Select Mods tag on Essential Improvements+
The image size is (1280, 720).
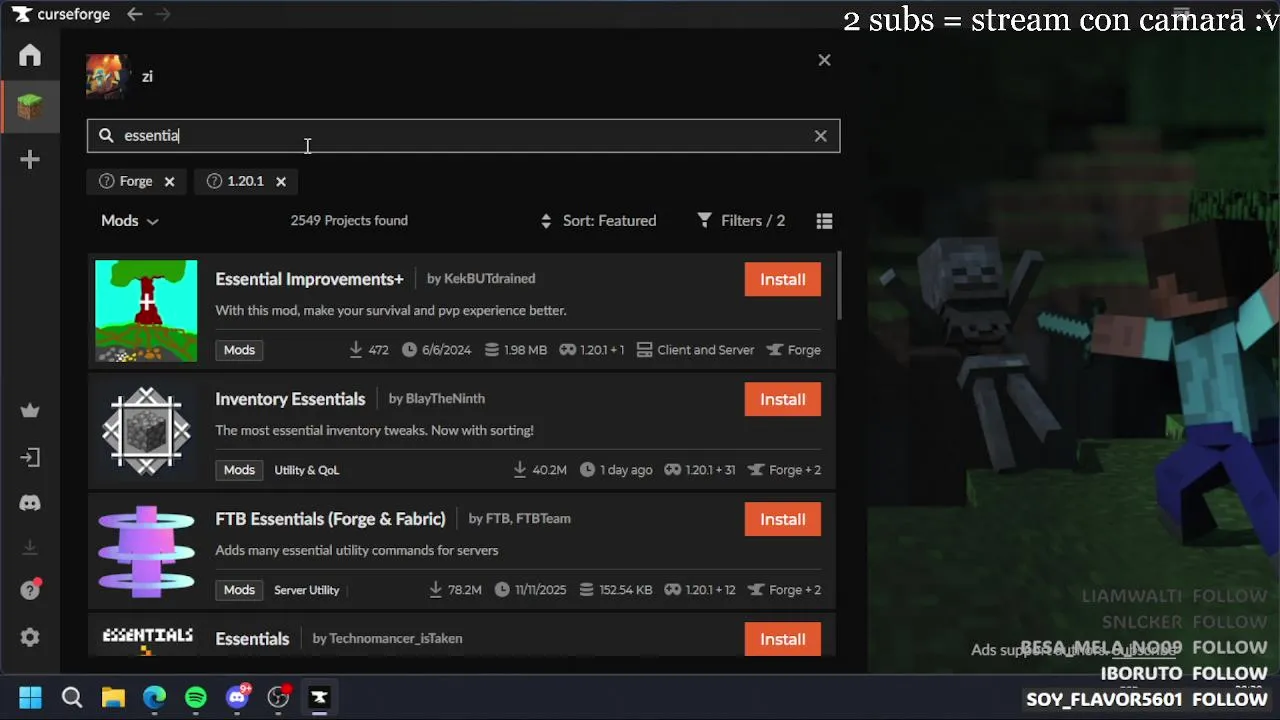click(x=239, y=350)
